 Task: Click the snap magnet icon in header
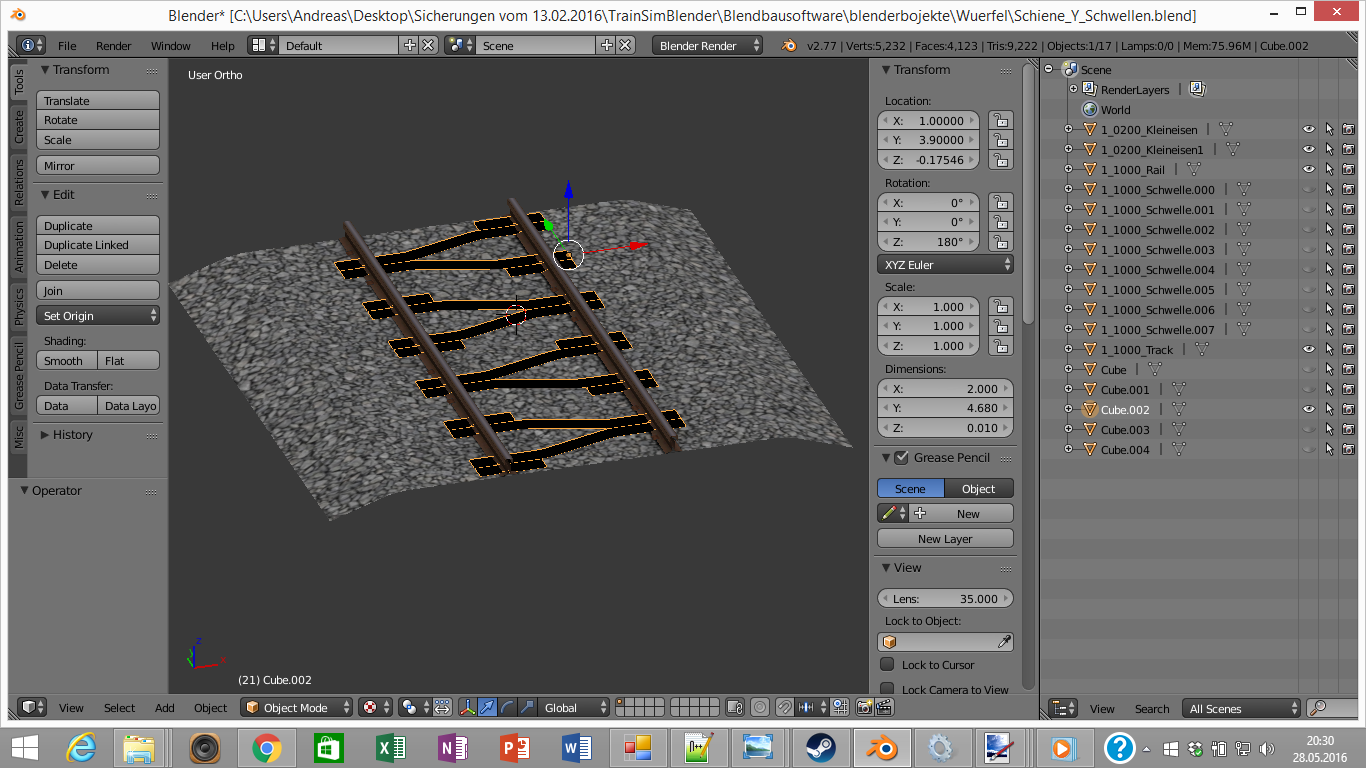tap(785, 707)
